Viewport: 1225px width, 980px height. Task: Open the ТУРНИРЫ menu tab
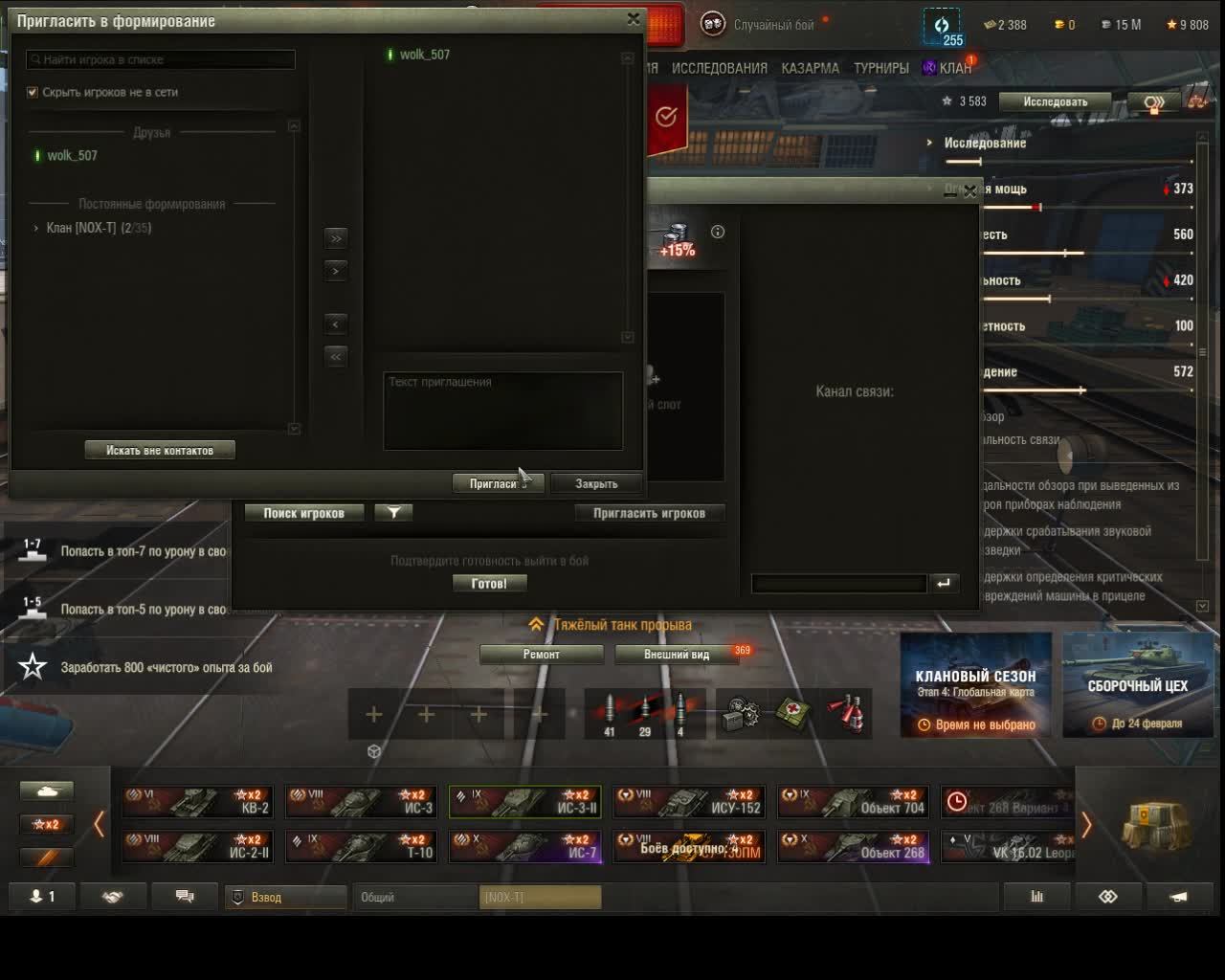(x=880, y=68)
